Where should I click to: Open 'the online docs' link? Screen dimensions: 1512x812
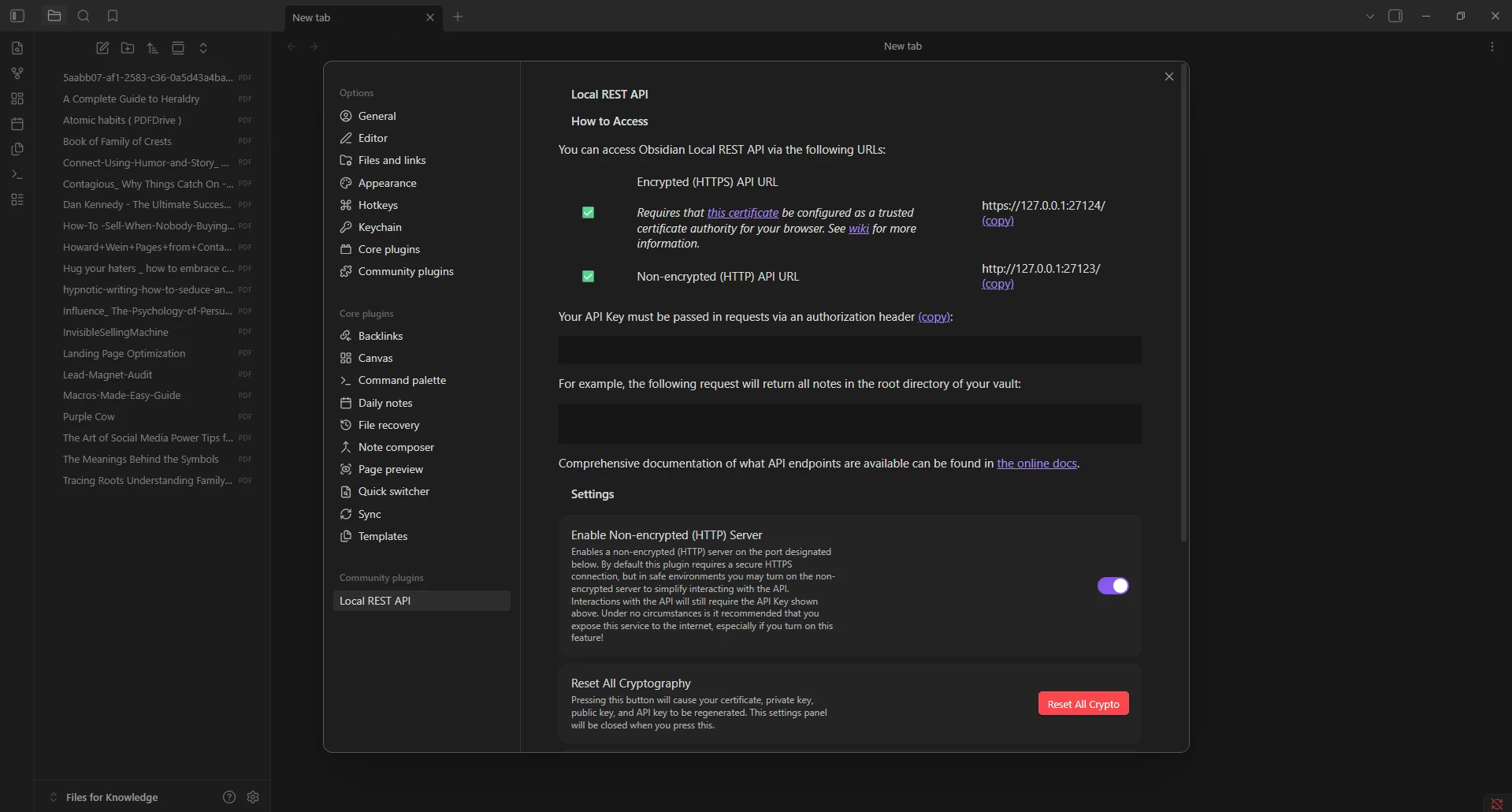[1037, 464]
